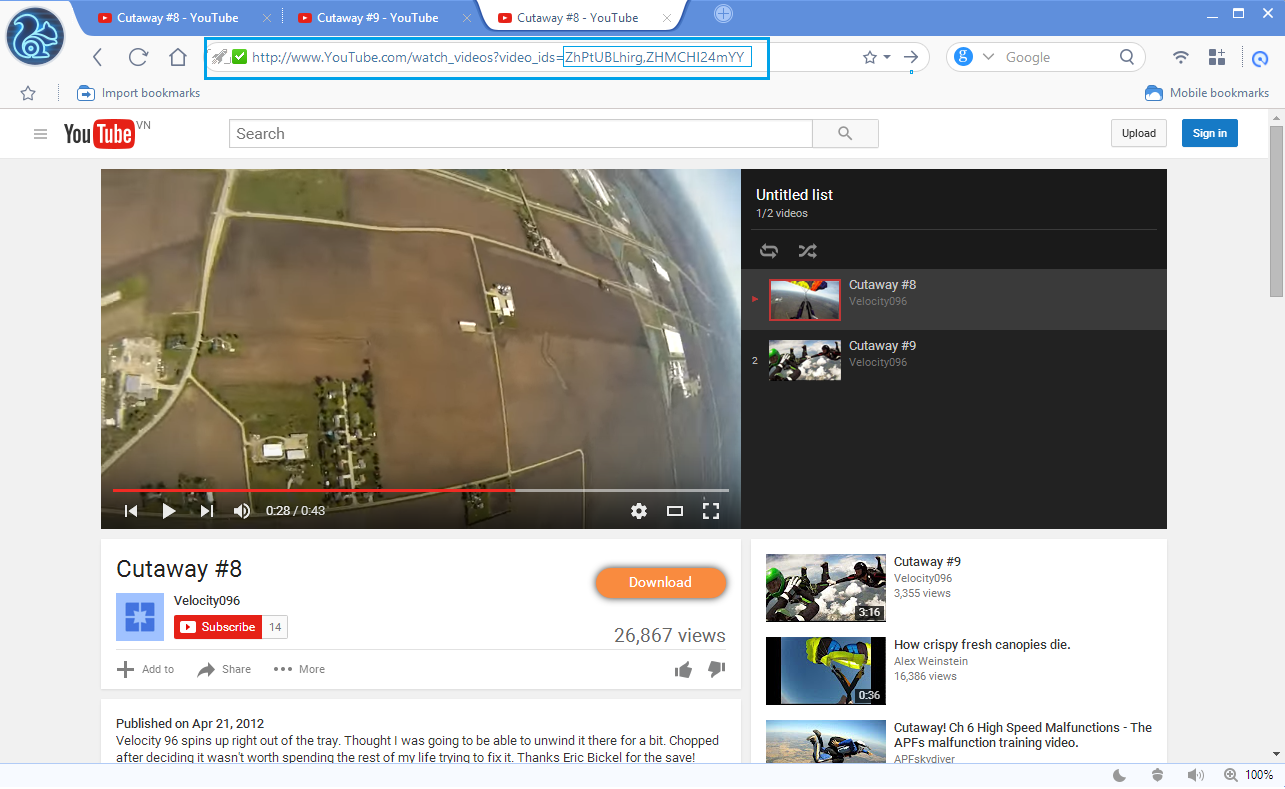Click the shield icon in the status bar
This screenshot has width=1285, height=789.
(x=1157, y=775)
